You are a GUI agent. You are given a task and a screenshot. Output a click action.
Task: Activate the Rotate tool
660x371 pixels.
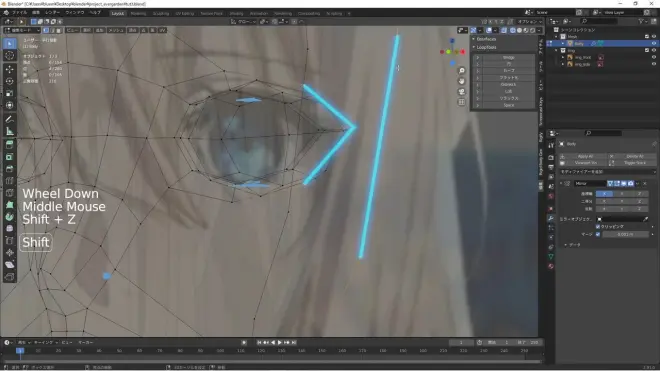[10, 81]
